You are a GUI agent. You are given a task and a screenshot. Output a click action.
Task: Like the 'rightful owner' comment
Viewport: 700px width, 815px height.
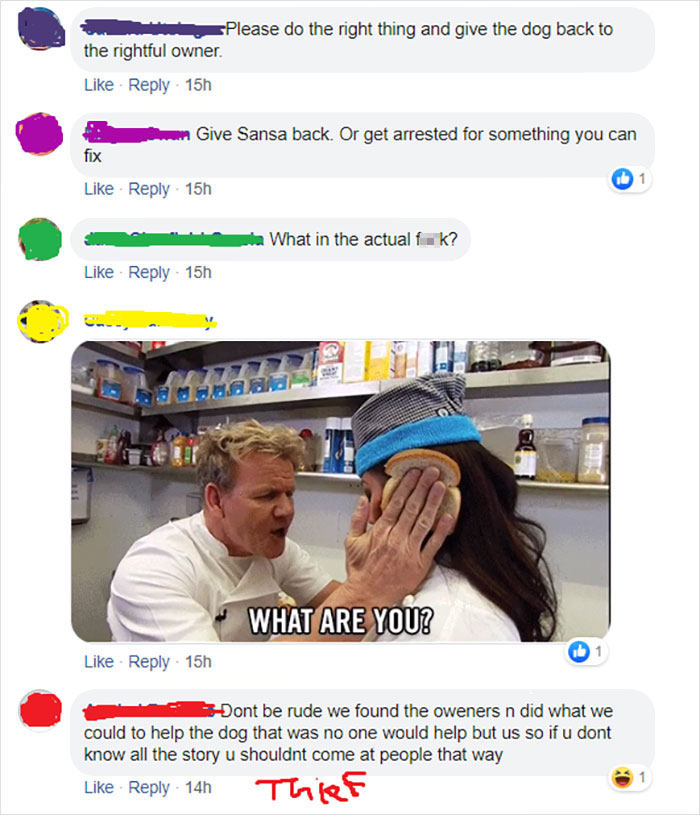[x=99, y=85]
